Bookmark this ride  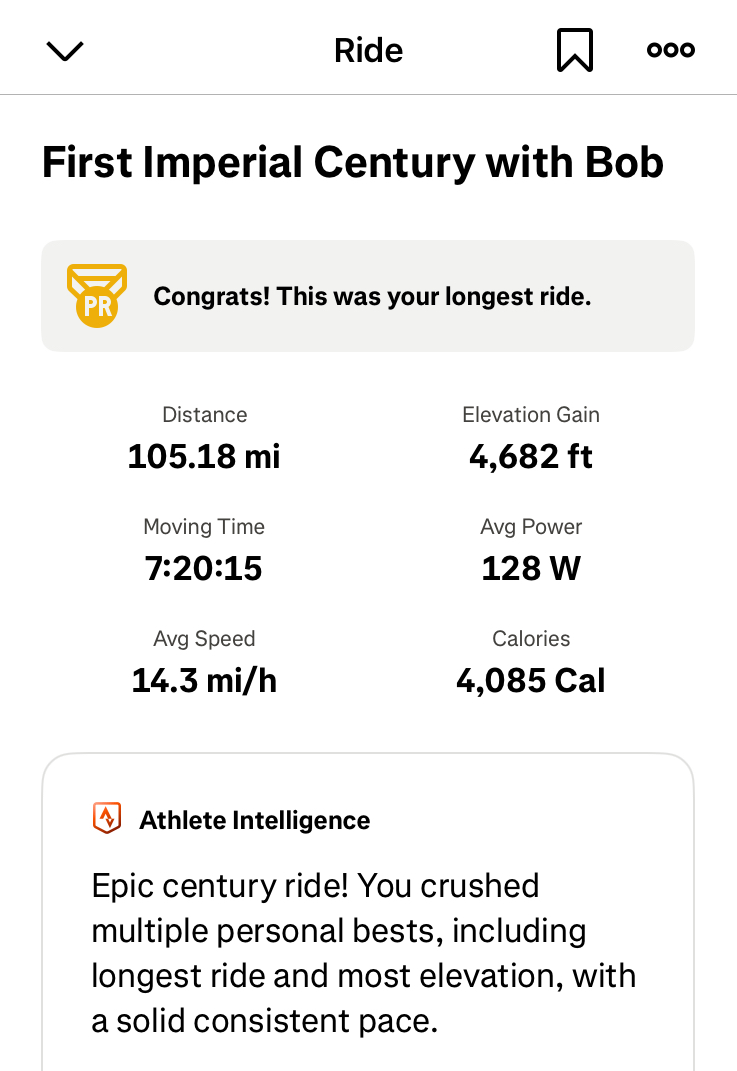[x=574, y=50]
